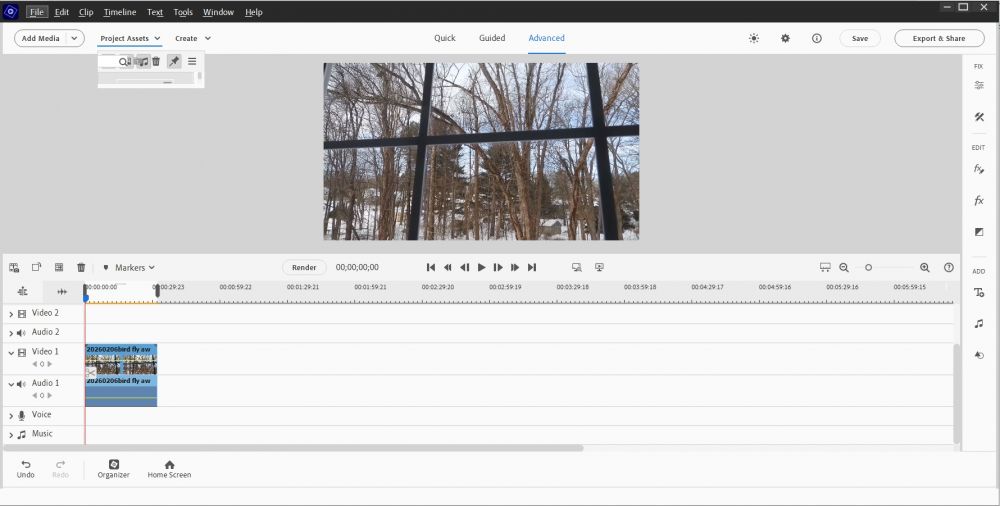Click the timeline zoom slider handle
Screen dimensions: 1000x506
click(868, 267)
